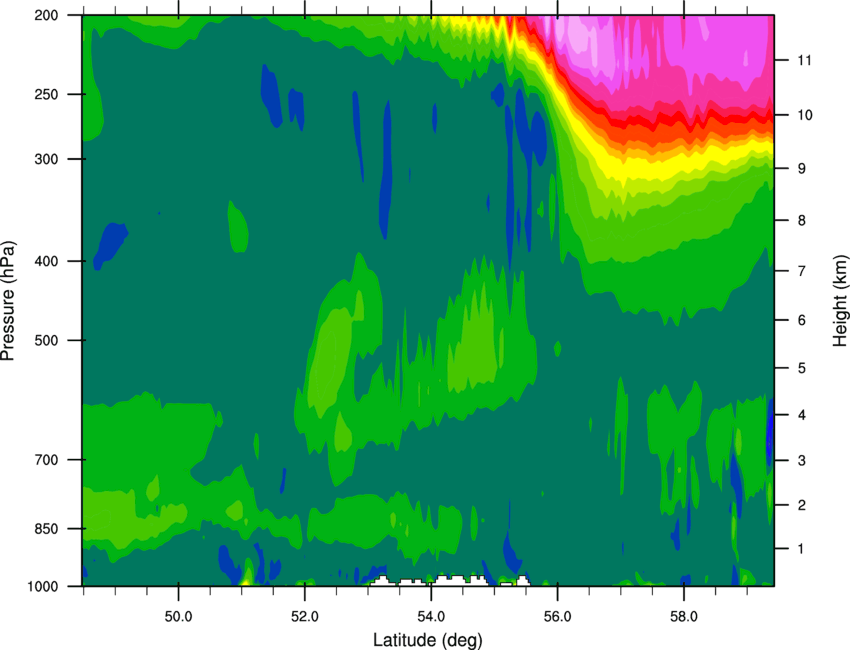Click the 1000 pressure tick label

[42, 587]
